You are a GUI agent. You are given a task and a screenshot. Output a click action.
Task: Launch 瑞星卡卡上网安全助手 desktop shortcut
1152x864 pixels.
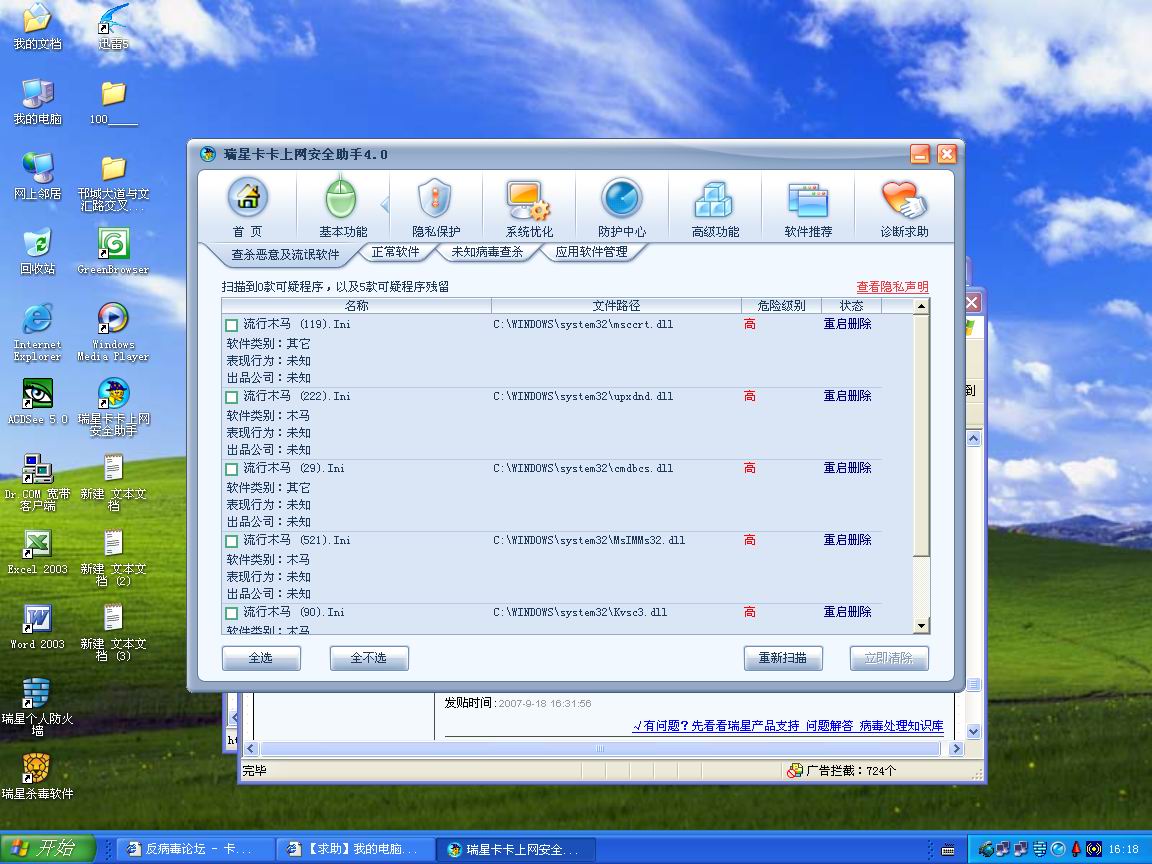pyautogui.click(x=113, y=408)
